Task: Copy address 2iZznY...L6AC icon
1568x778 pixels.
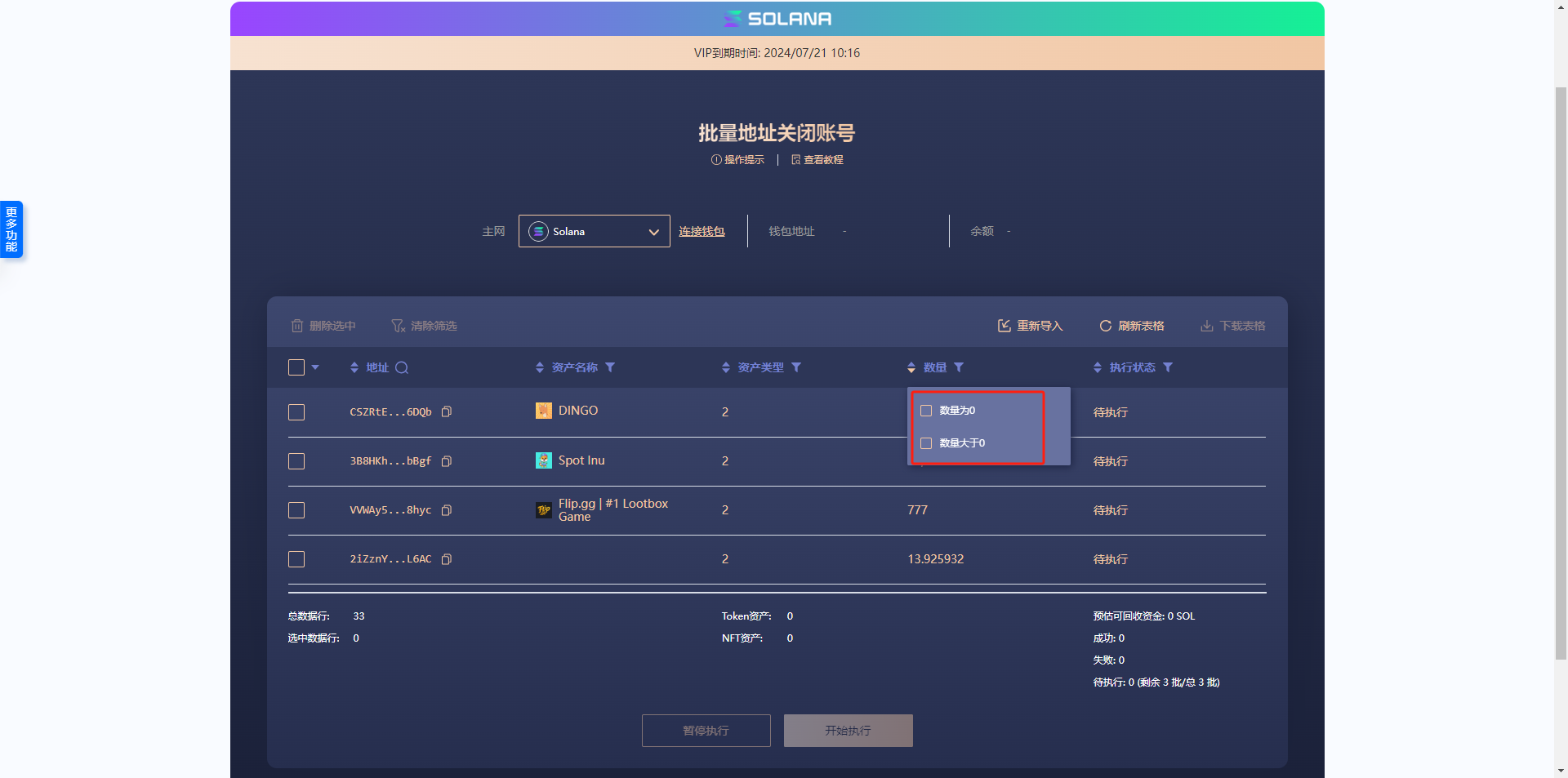Action: [447, 559]
